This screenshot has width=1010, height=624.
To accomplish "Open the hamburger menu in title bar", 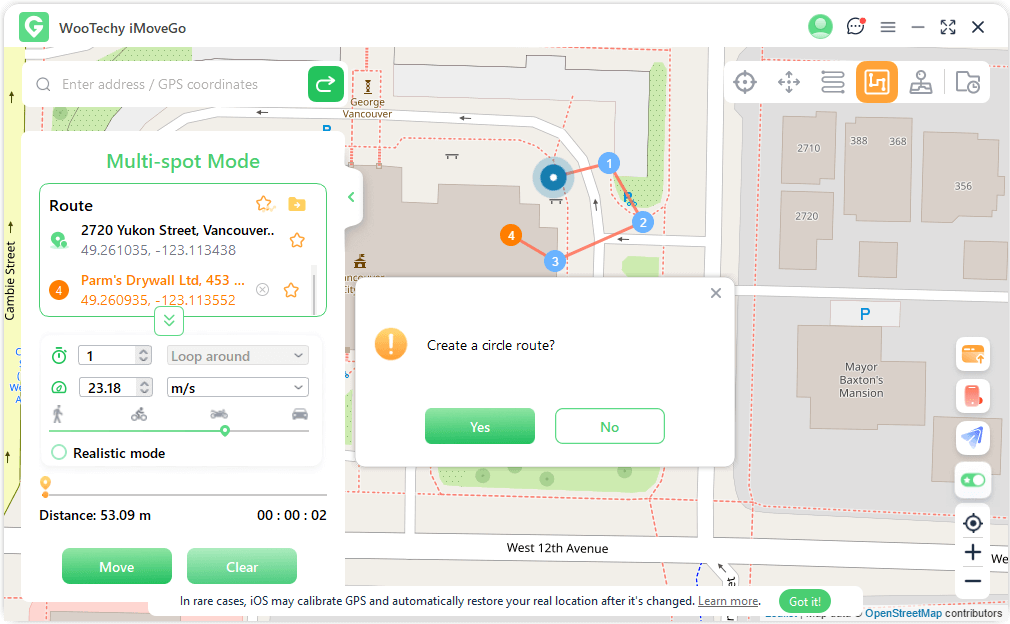I will (888, 28).
